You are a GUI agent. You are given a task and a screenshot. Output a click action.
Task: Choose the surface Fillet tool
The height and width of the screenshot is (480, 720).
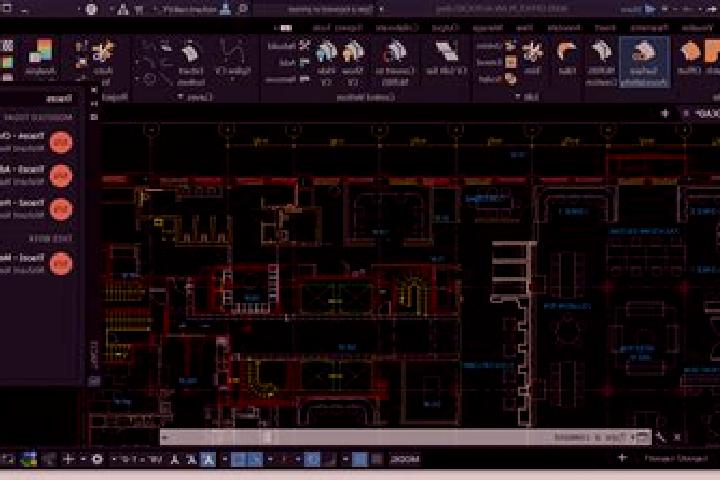click(x=567, y=57)
